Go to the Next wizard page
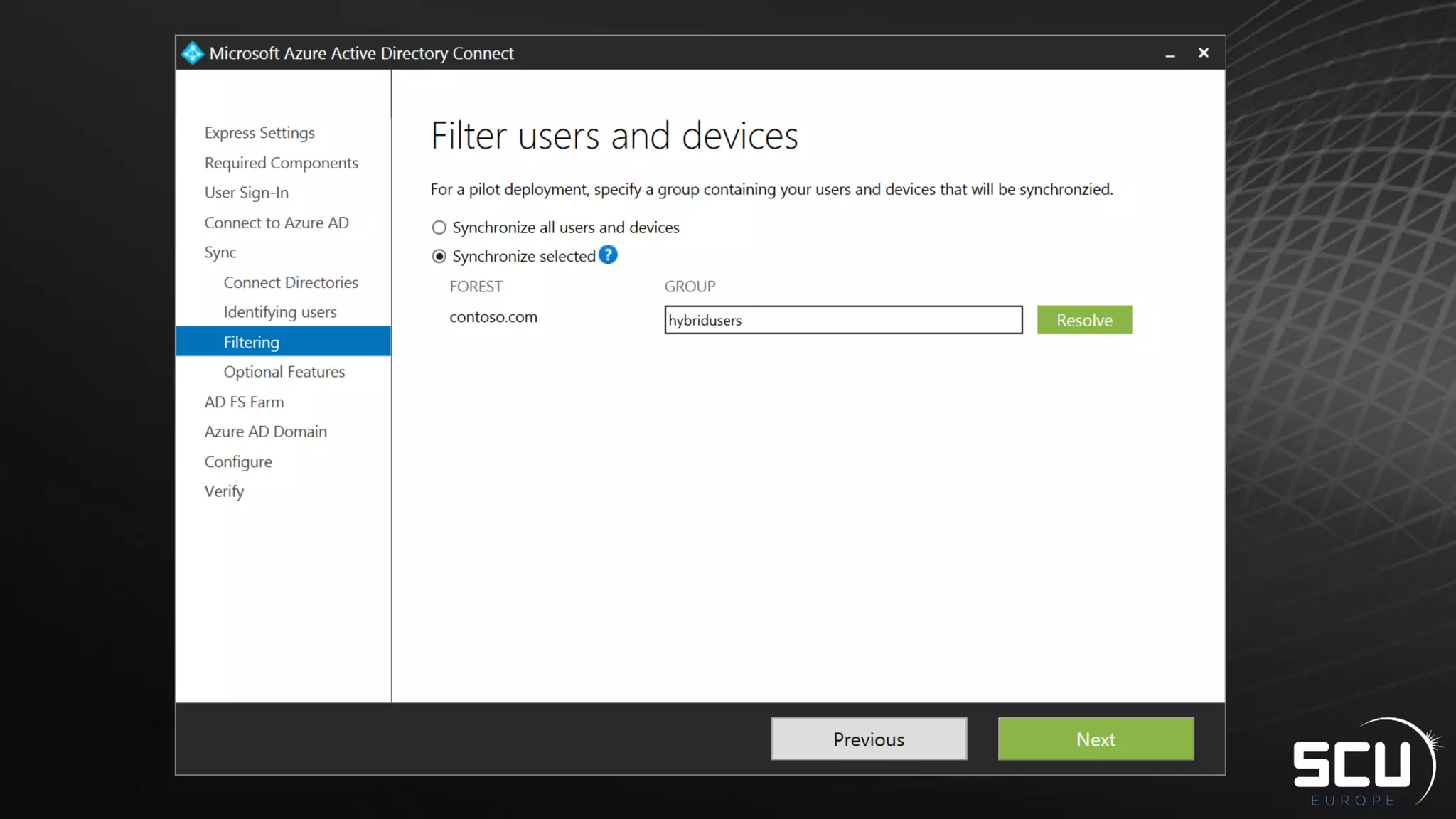This screenshot has width=1456, height=819. [x=1095, y=739]
